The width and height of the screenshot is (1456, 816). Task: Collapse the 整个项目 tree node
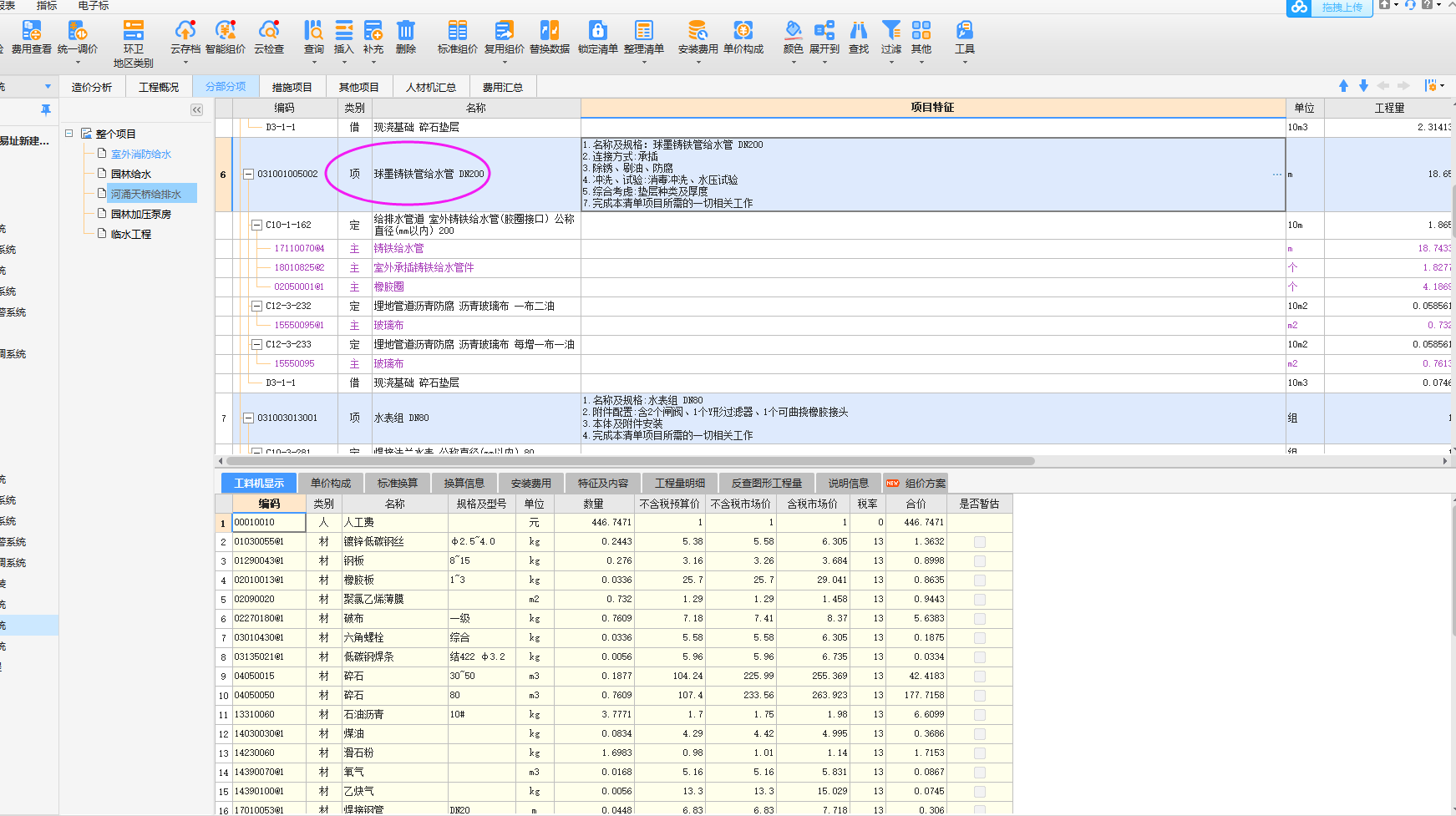[x=69, y=134]
